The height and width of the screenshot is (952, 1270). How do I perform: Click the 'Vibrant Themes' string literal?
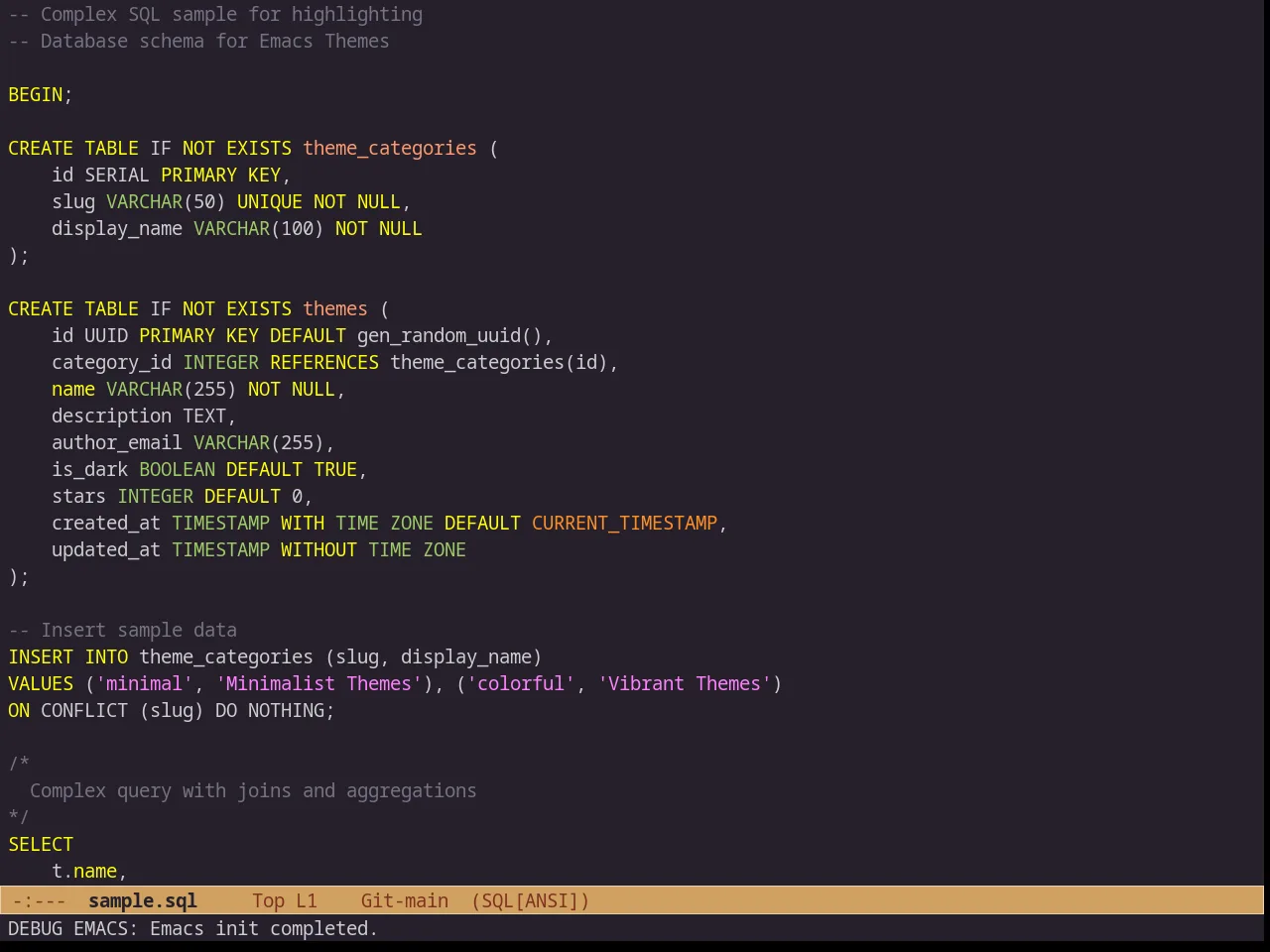coord(685,683)
